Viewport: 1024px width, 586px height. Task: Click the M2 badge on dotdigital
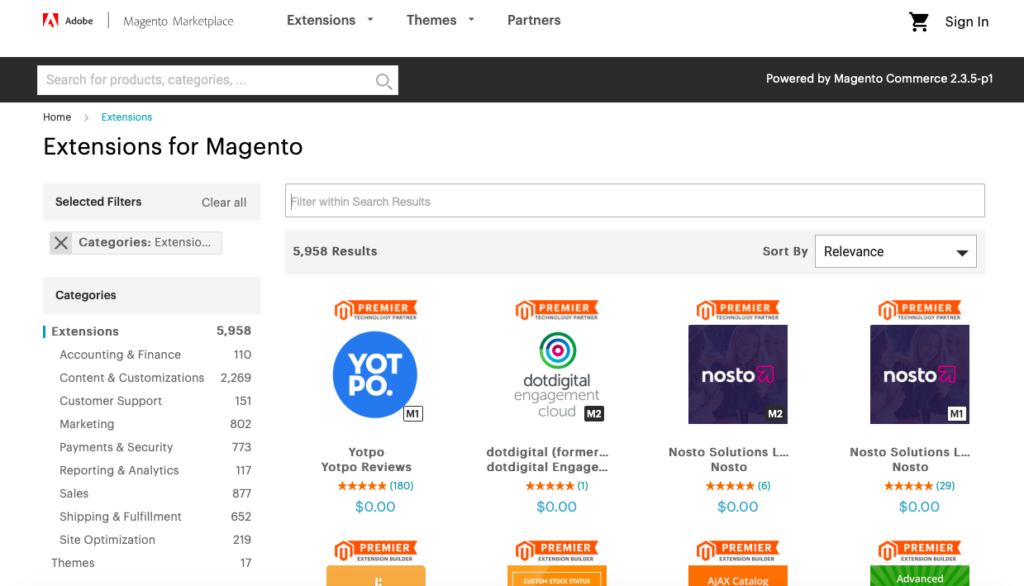point(594,414)
